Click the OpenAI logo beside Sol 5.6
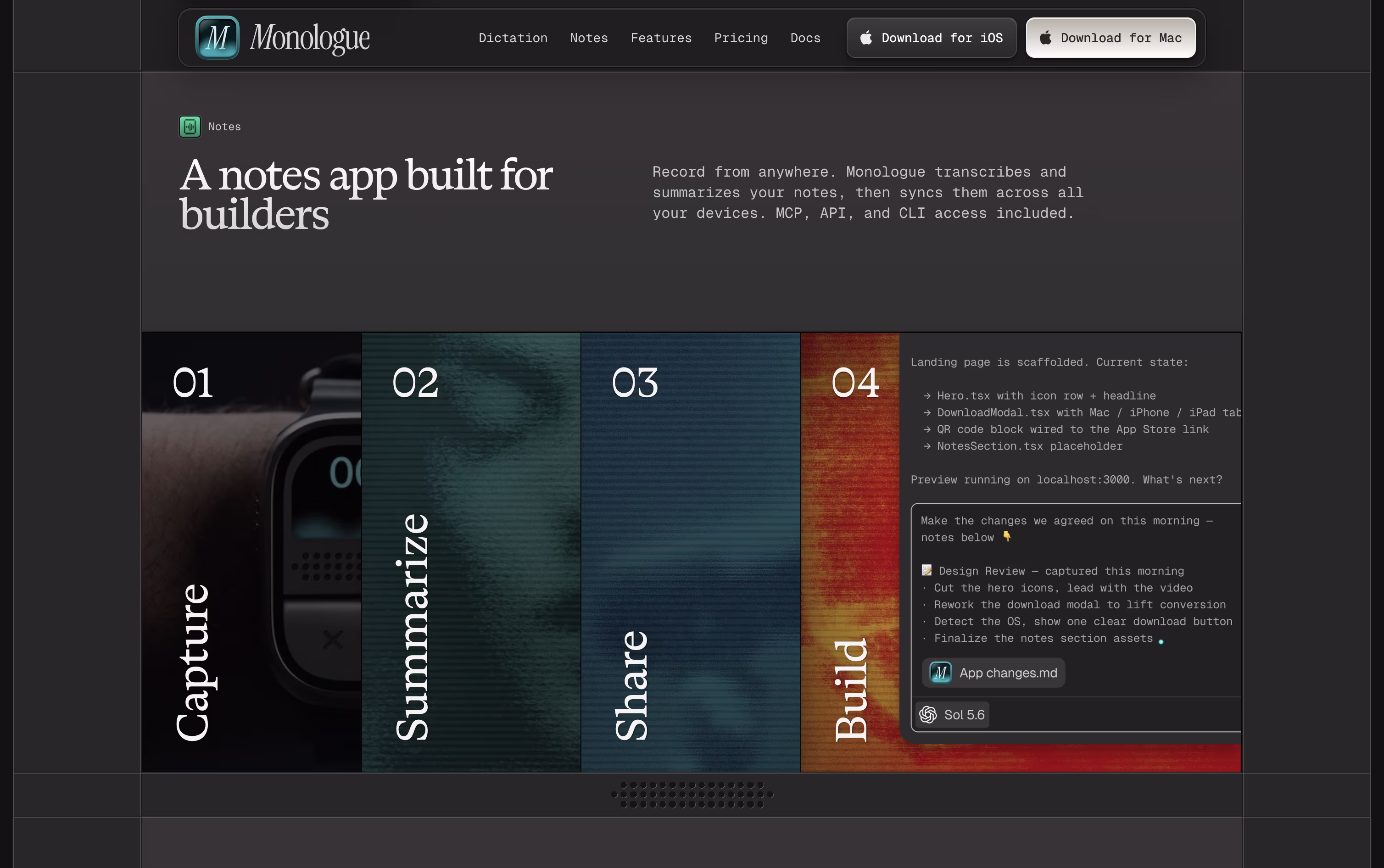Screen dimensions: 1384x868 pyautogui.click(x=928, y=715)
